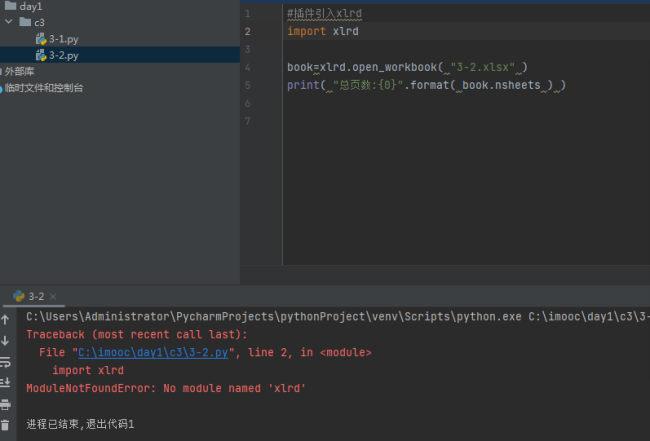650x441 pixels.
Task: Clear console with trash icon
Action: click(x=6, y=424)
